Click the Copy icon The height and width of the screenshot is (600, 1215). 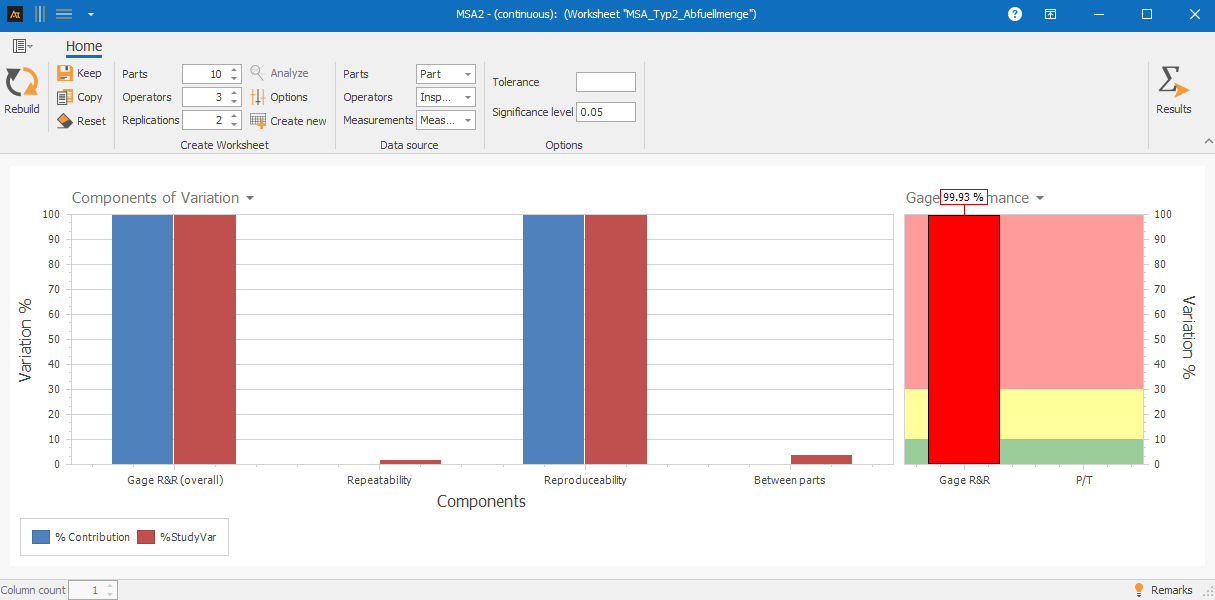tap(65, 97)
